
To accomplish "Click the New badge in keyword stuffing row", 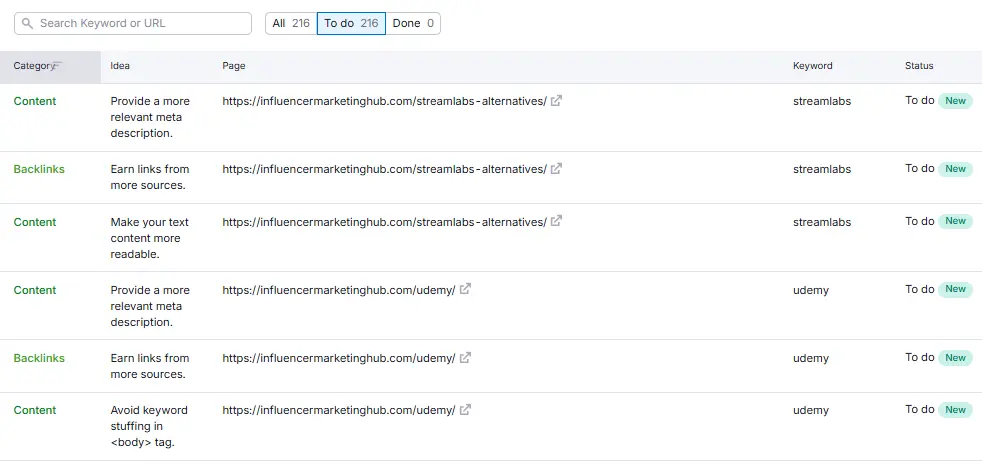I will (x=955, y=409).
